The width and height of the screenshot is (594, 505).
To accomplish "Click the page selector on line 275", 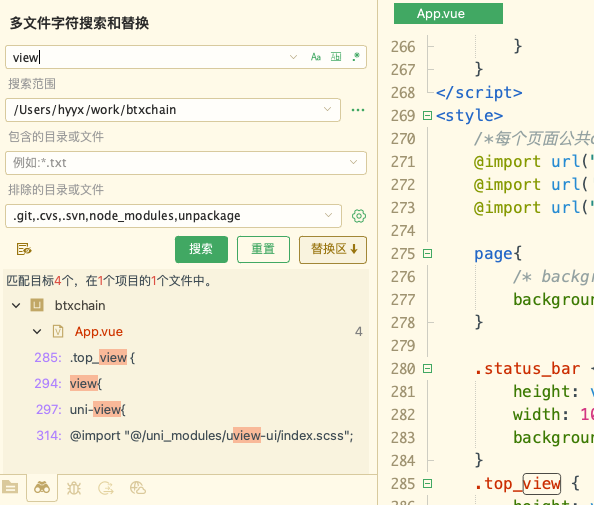I will click(494, 254).
